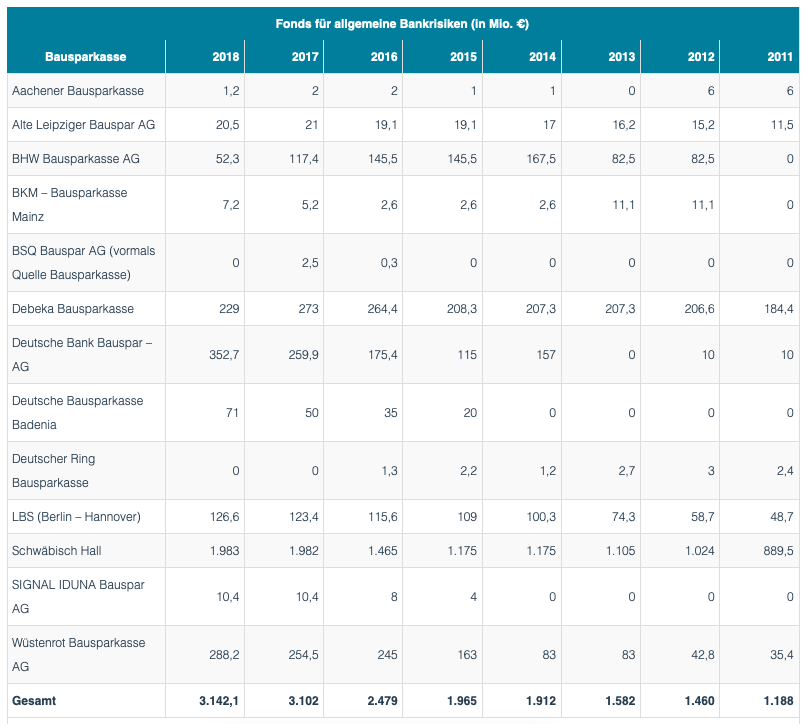Click the 'Schwäbisch Hall' row name
The width and height of the screenshot is (807, 724).
pyautogui.click(x=57, y=551)
